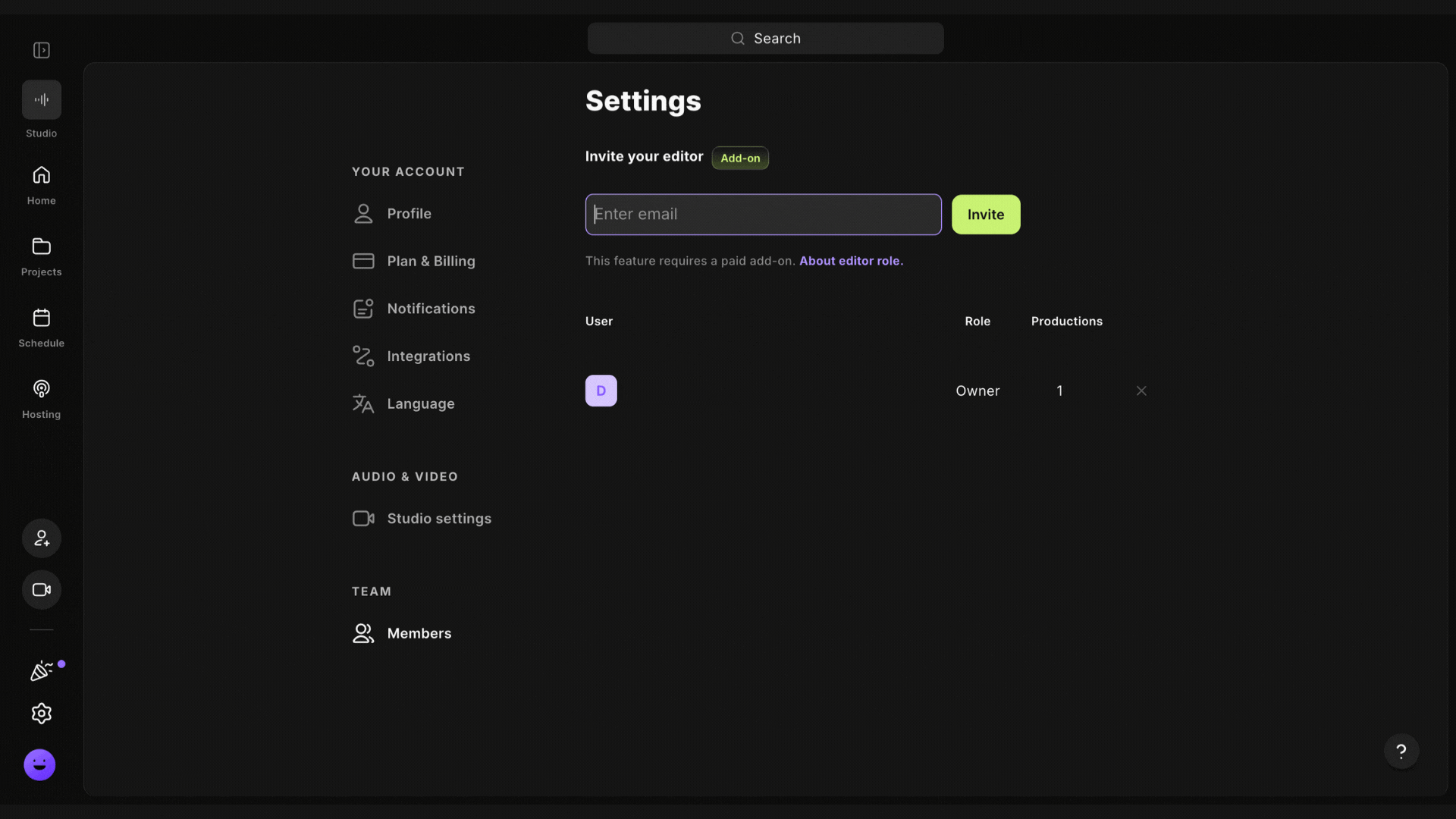
Task: Open About editor role link
Action: click(851, 261)
